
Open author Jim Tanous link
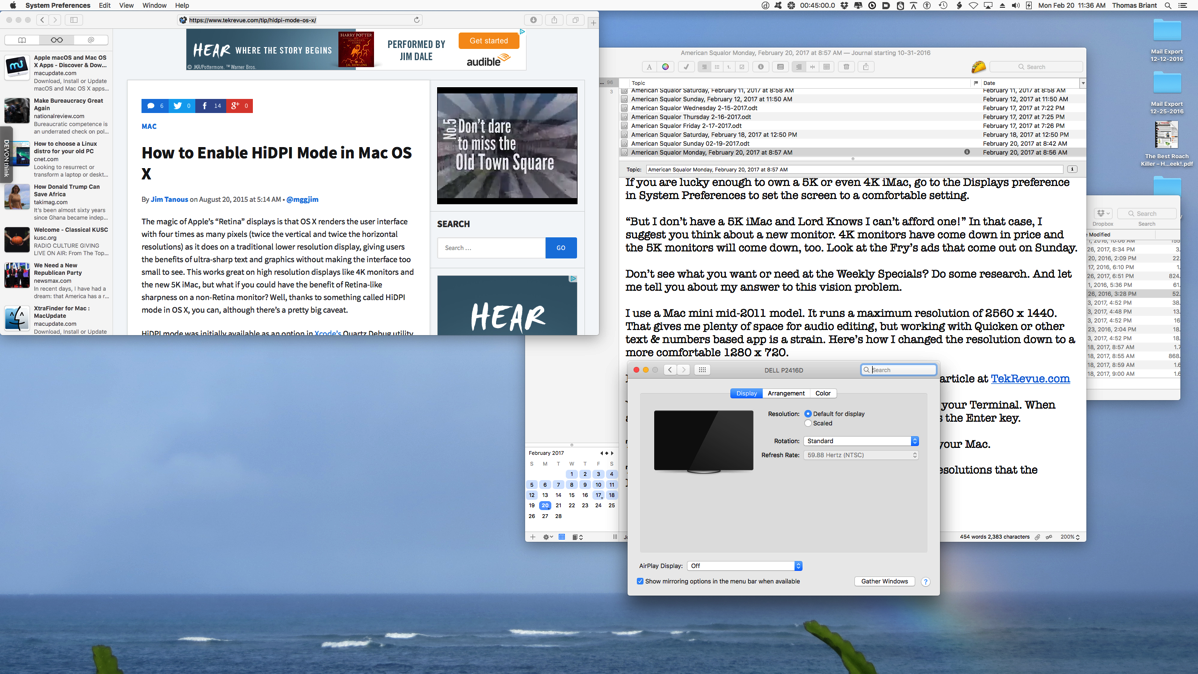click(x=169, y=199)
